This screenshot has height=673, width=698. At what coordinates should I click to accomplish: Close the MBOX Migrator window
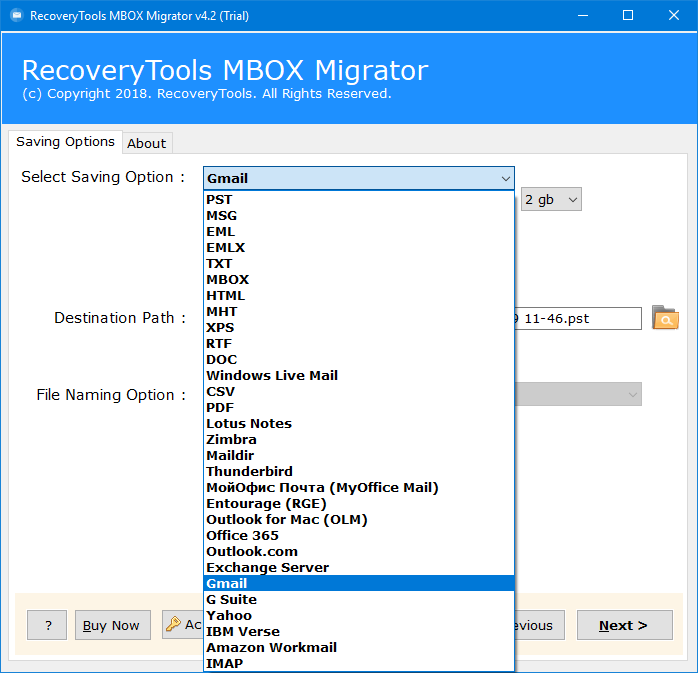pyautogui.click(x=674, y=16)
